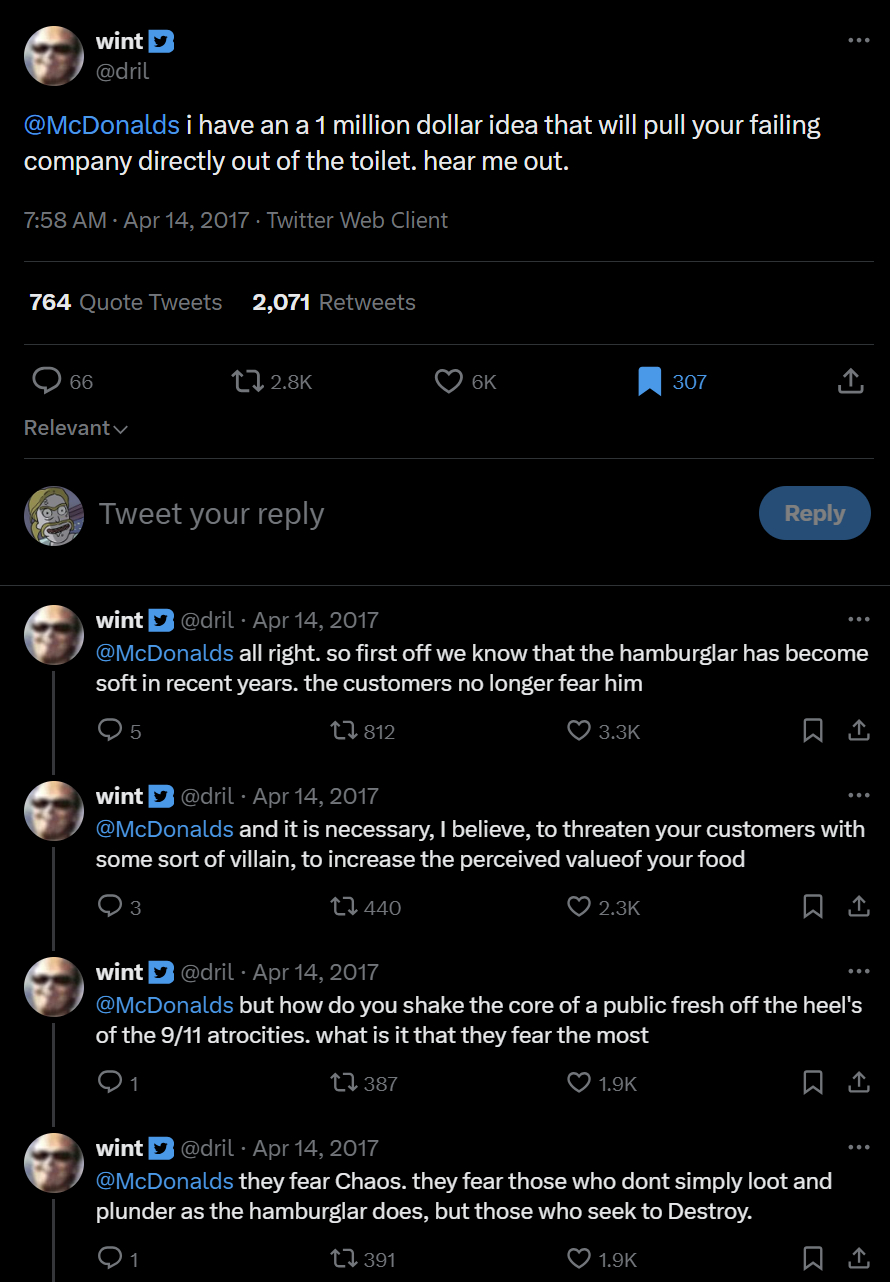Image resolution: width=890 pixels, height=1282 pixels.
Task: Open the more options menu on the main tweet
Action: pyautogui.click(x=858, y=40)
